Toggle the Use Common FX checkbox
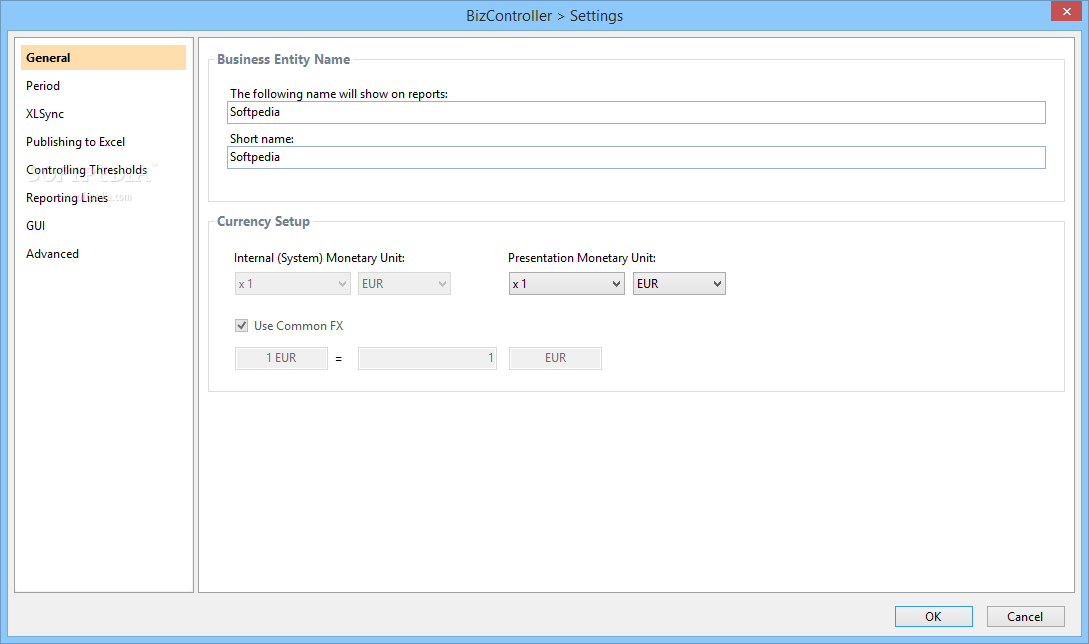This screenshot has width=1089, height=644. (x=242, y=325)
